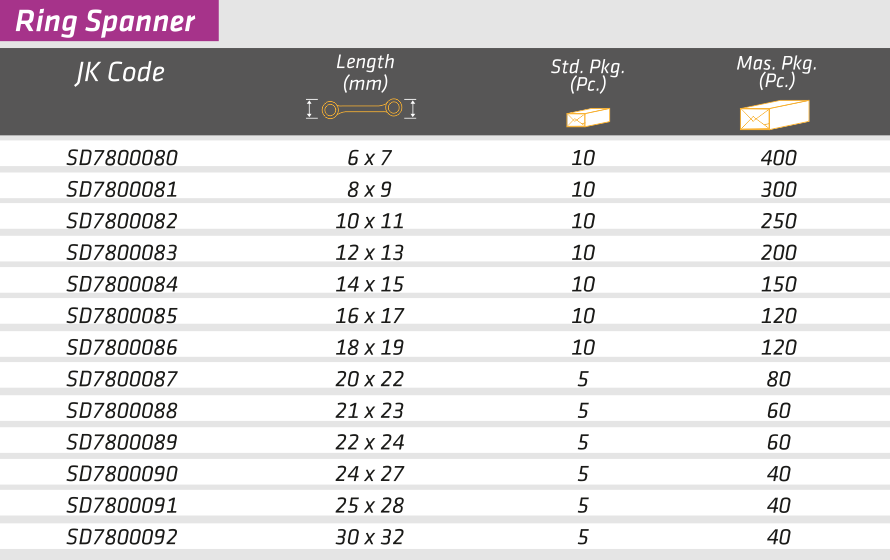890x560 pixels.
Task: Select the Ring Spanner title tab
Action: click(x=107, y=21)
